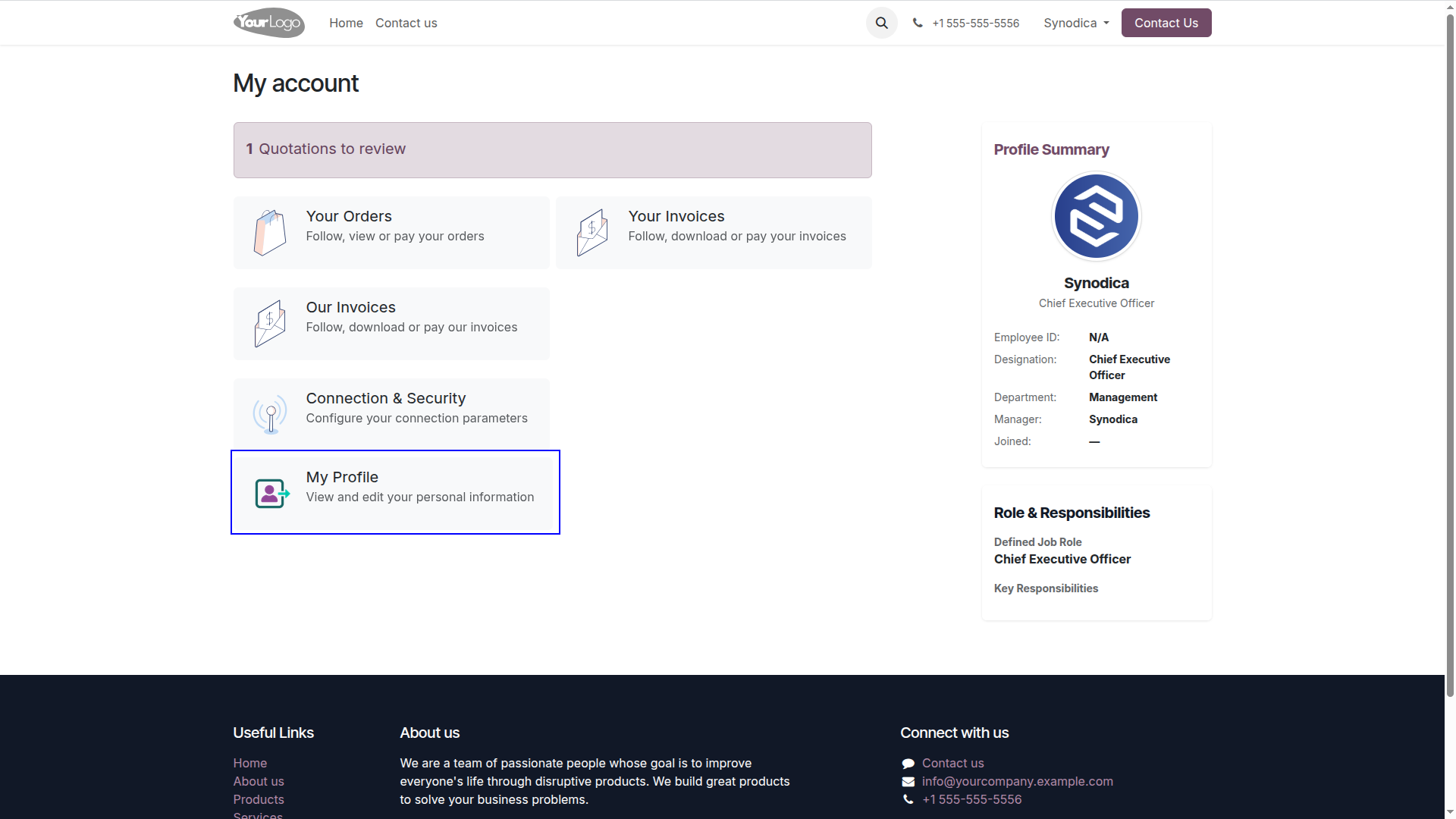Click the footer envelope email icon
1456x819 pixels.
(908, 782)
